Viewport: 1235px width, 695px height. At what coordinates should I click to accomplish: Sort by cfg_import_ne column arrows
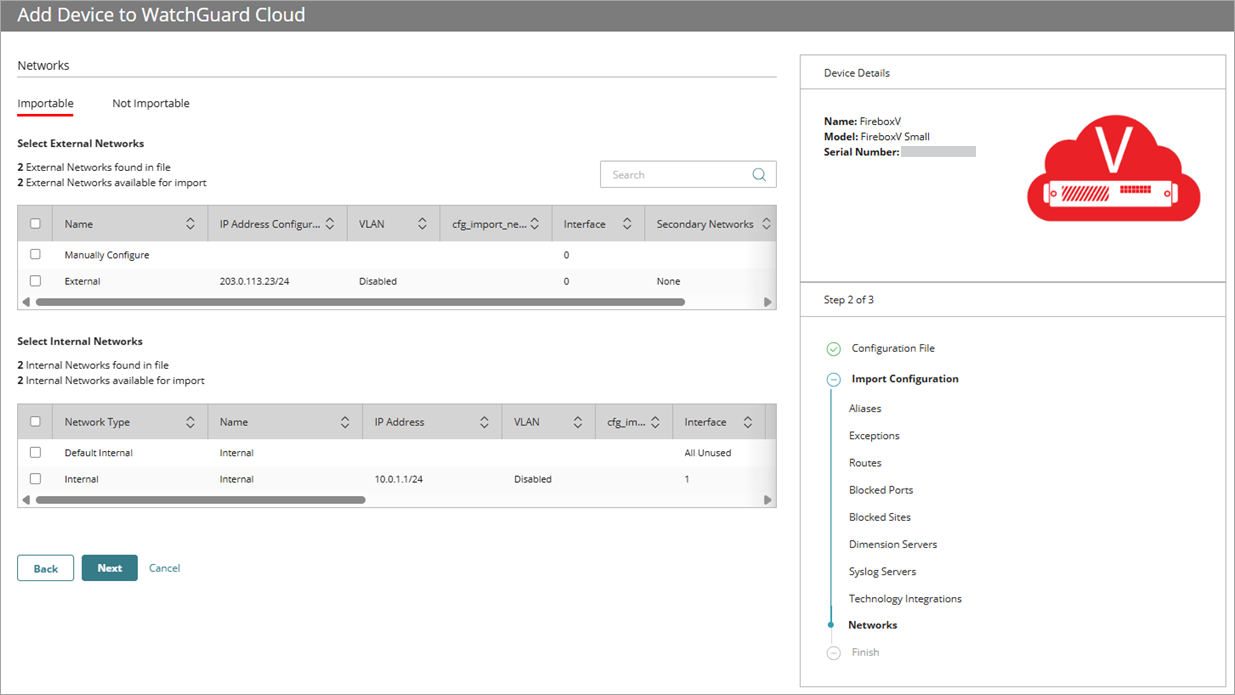[x=535, y=224]
